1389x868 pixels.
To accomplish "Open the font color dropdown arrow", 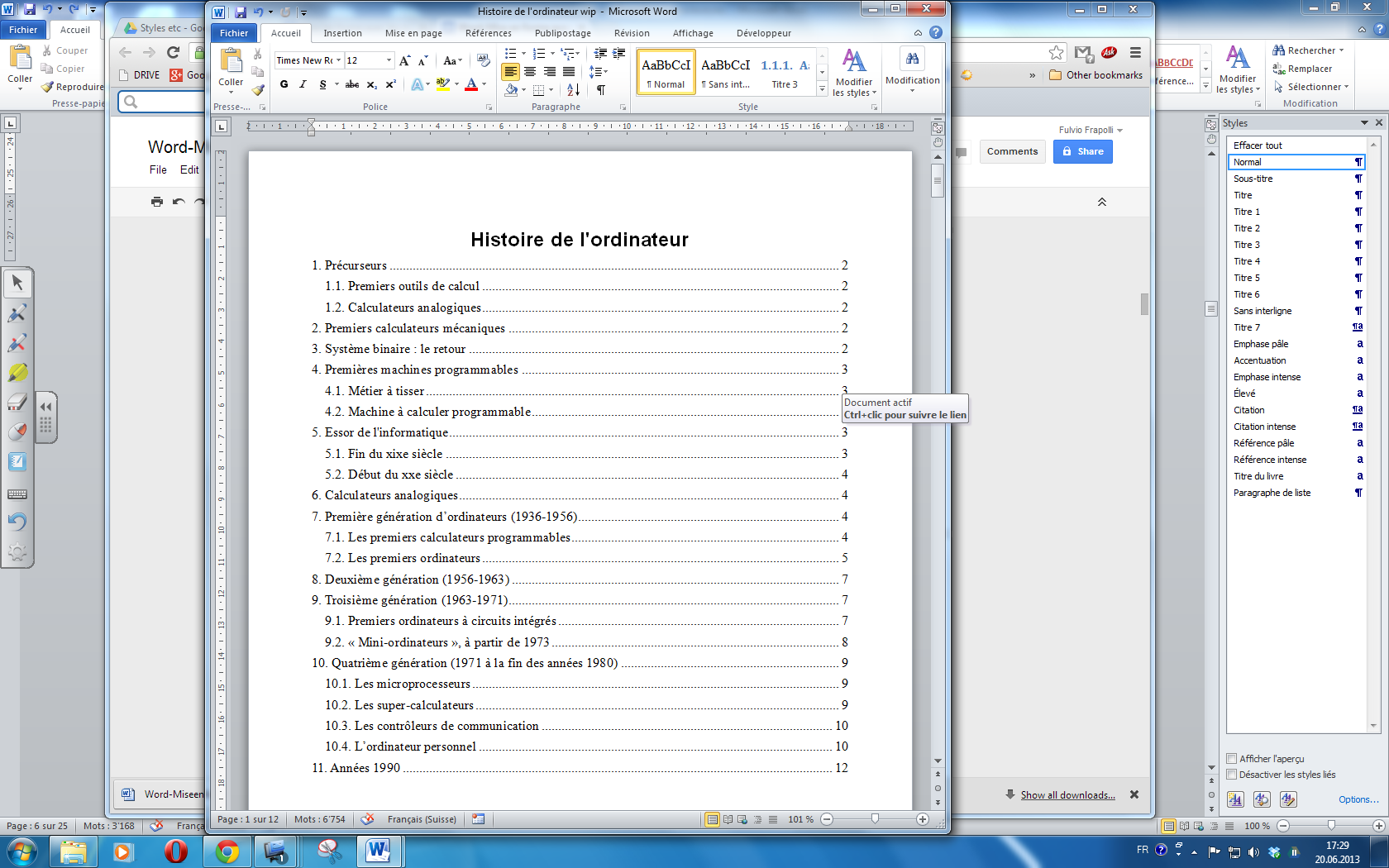I will (x=484, y=84).
